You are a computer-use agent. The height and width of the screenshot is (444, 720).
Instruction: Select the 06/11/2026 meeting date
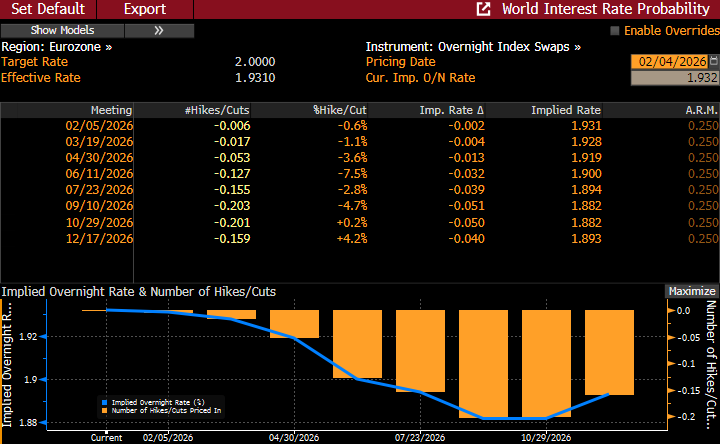tap(98, 174)
